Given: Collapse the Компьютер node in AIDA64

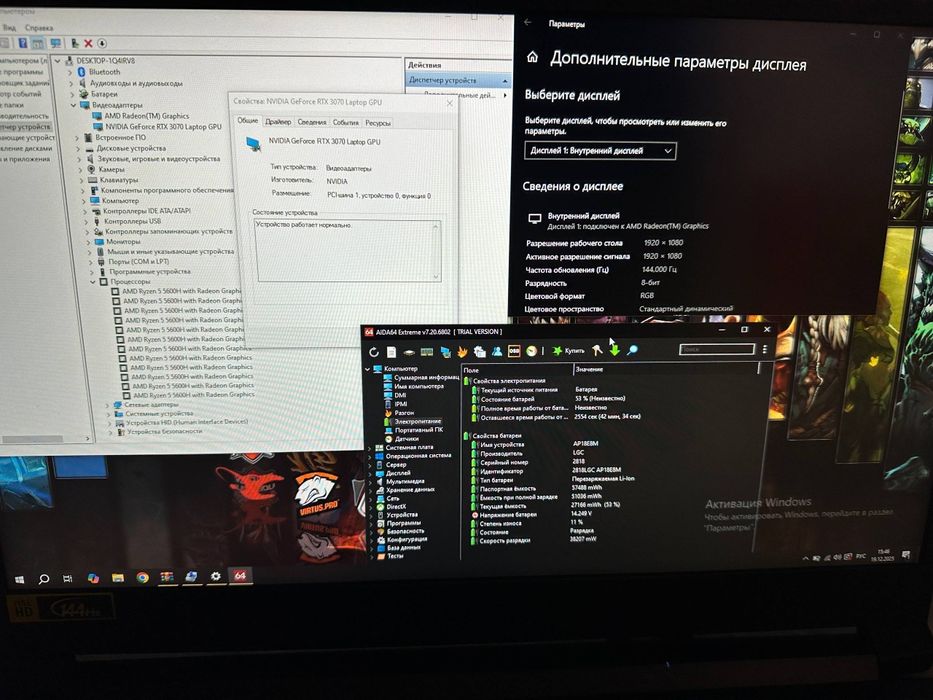Looking at the screenshot, I should pos(368,370).
